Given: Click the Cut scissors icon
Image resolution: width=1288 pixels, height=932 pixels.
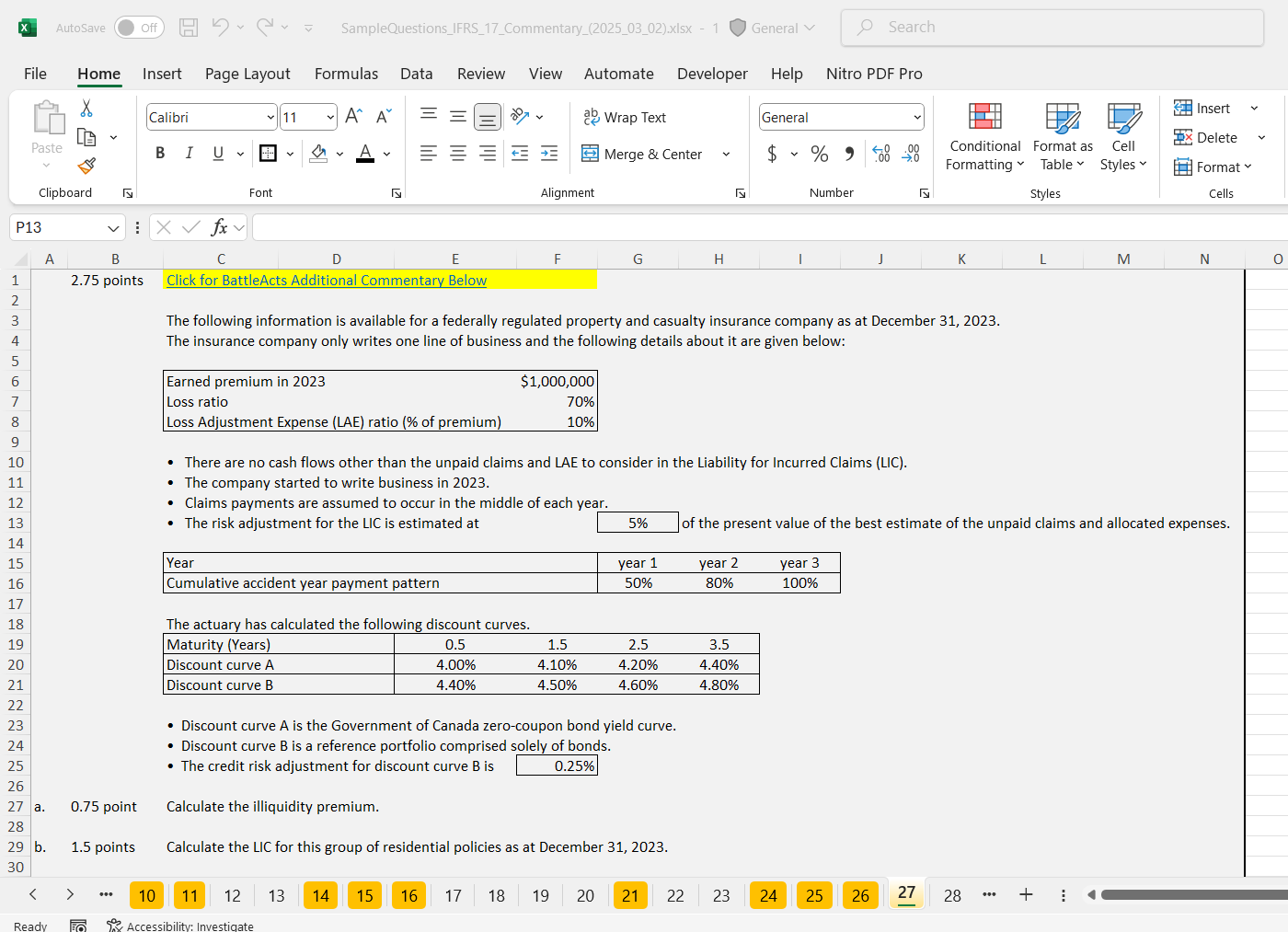Looking at the screenshot, I should [x=86, y=109].
